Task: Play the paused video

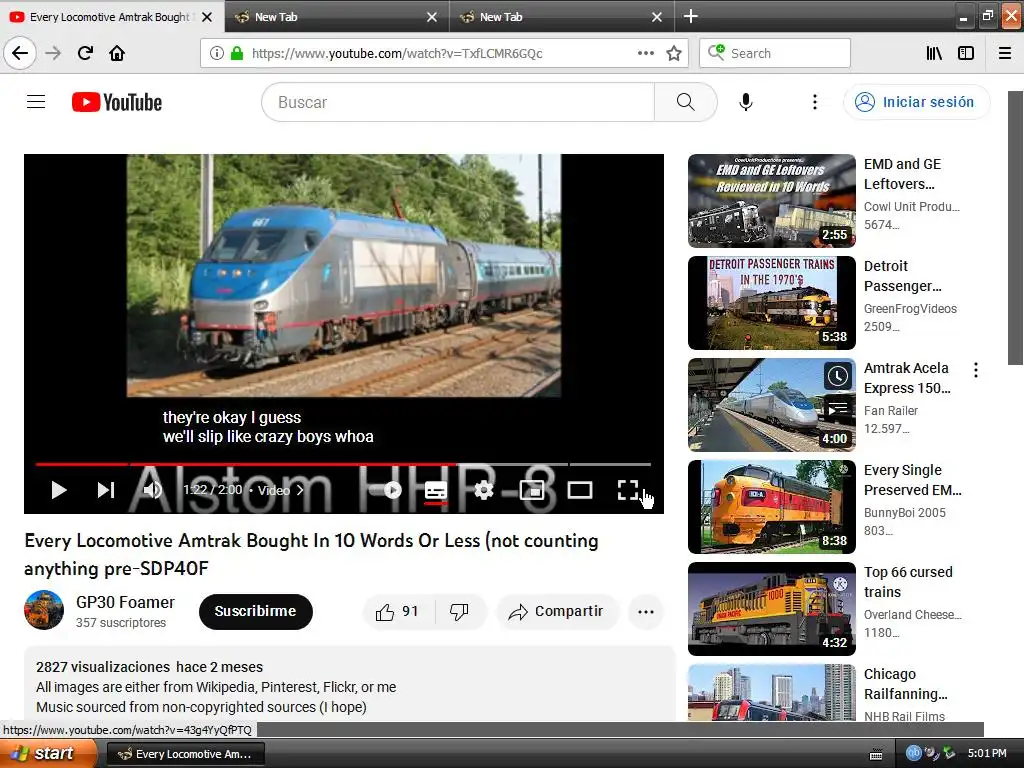Action: click(x=58, y=490)
